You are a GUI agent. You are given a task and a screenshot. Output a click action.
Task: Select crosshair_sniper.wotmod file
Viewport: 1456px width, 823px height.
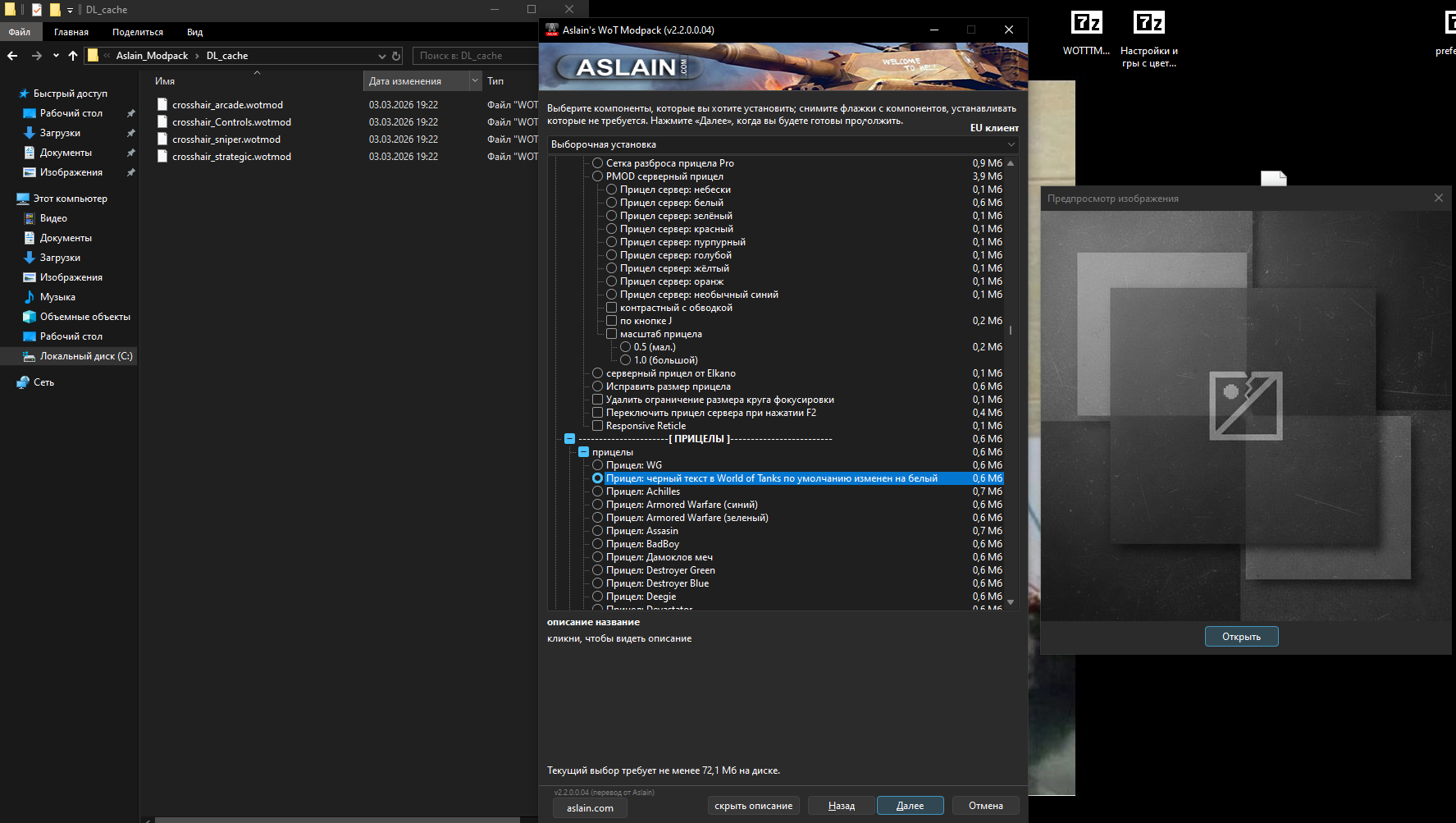click(x=226, y=139)
